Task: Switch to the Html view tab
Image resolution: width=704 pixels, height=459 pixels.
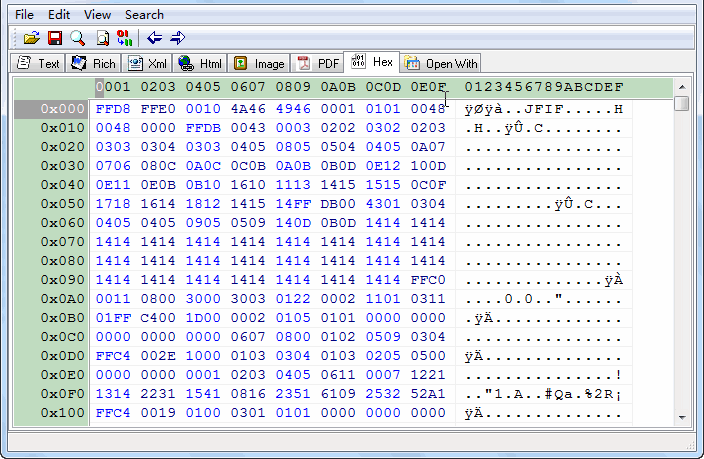Action: pyautogui.click(x=200, y=64)
